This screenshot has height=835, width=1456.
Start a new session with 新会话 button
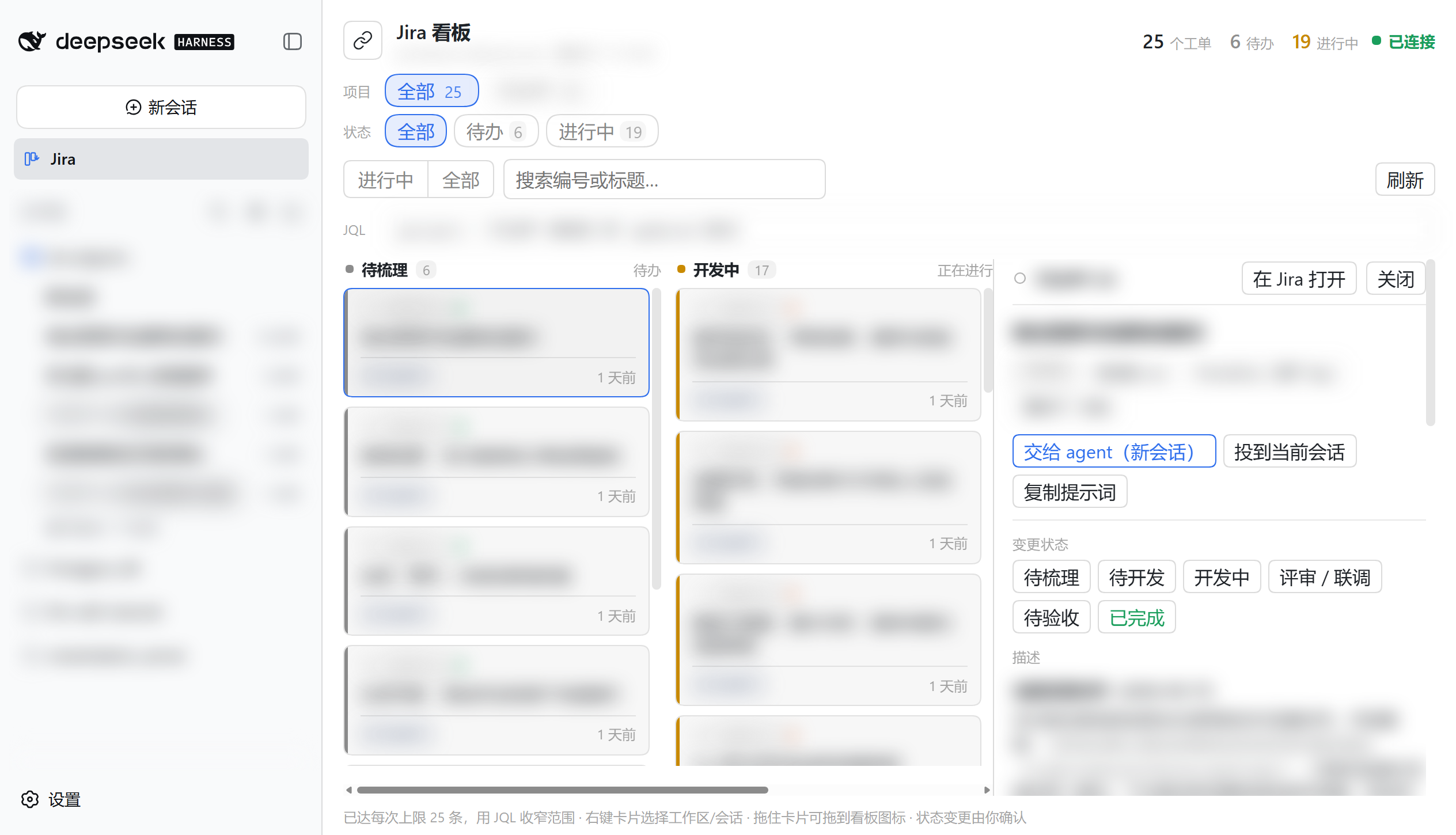point(161,107)
